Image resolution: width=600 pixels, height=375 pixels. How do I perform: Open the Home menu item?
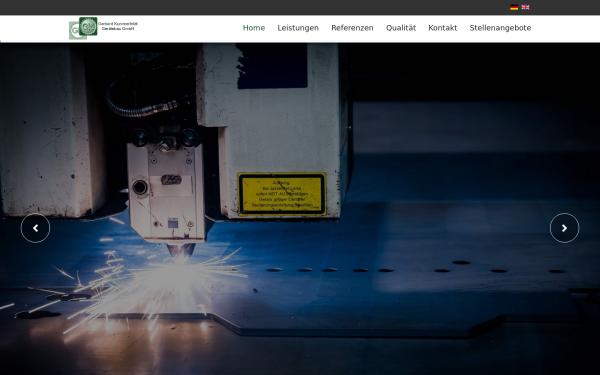click(254, 28)
